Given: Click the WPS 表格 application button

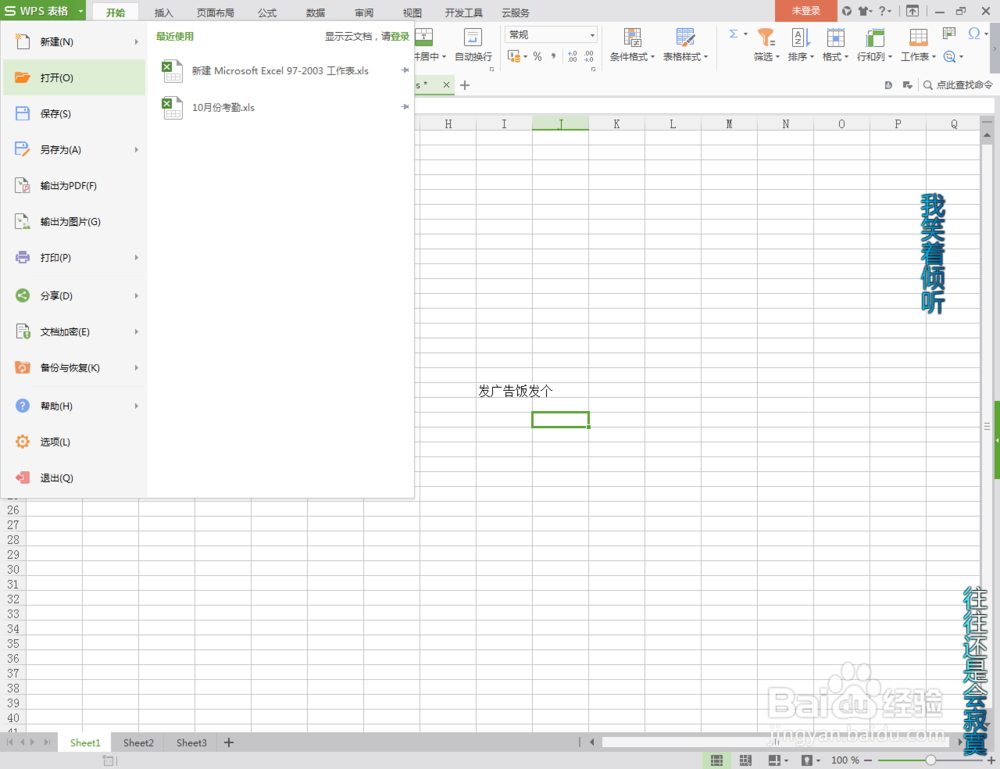Looking at the screenshot, I should (x=43, y=11).
